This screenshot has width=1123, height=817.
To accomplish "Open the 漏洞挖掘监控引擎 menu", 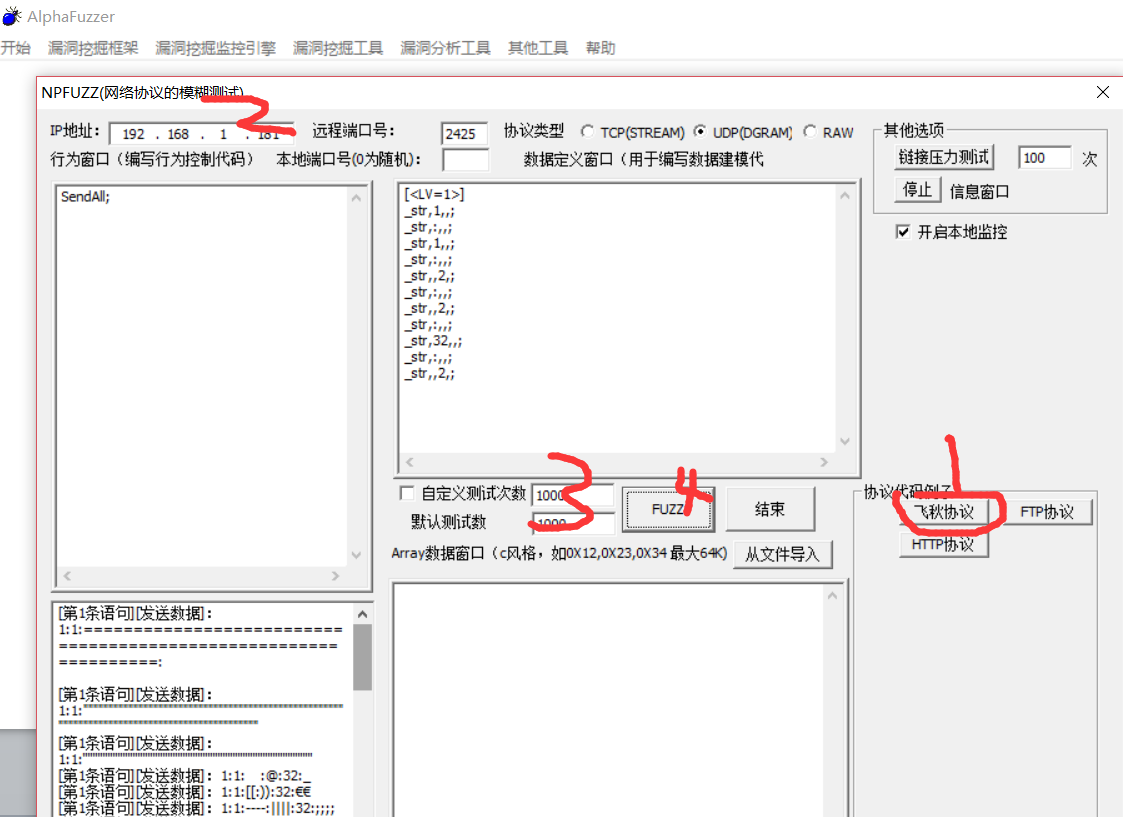I will 216,48.
